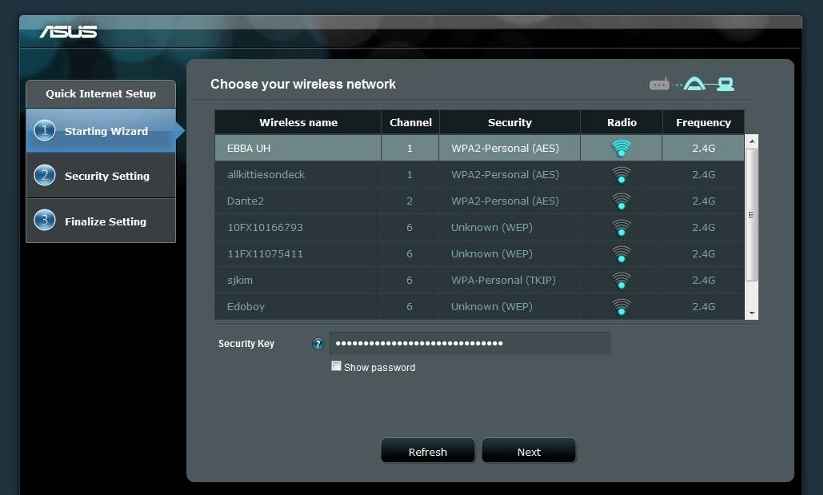Select the Edoboy wireless network

[479, 307]
